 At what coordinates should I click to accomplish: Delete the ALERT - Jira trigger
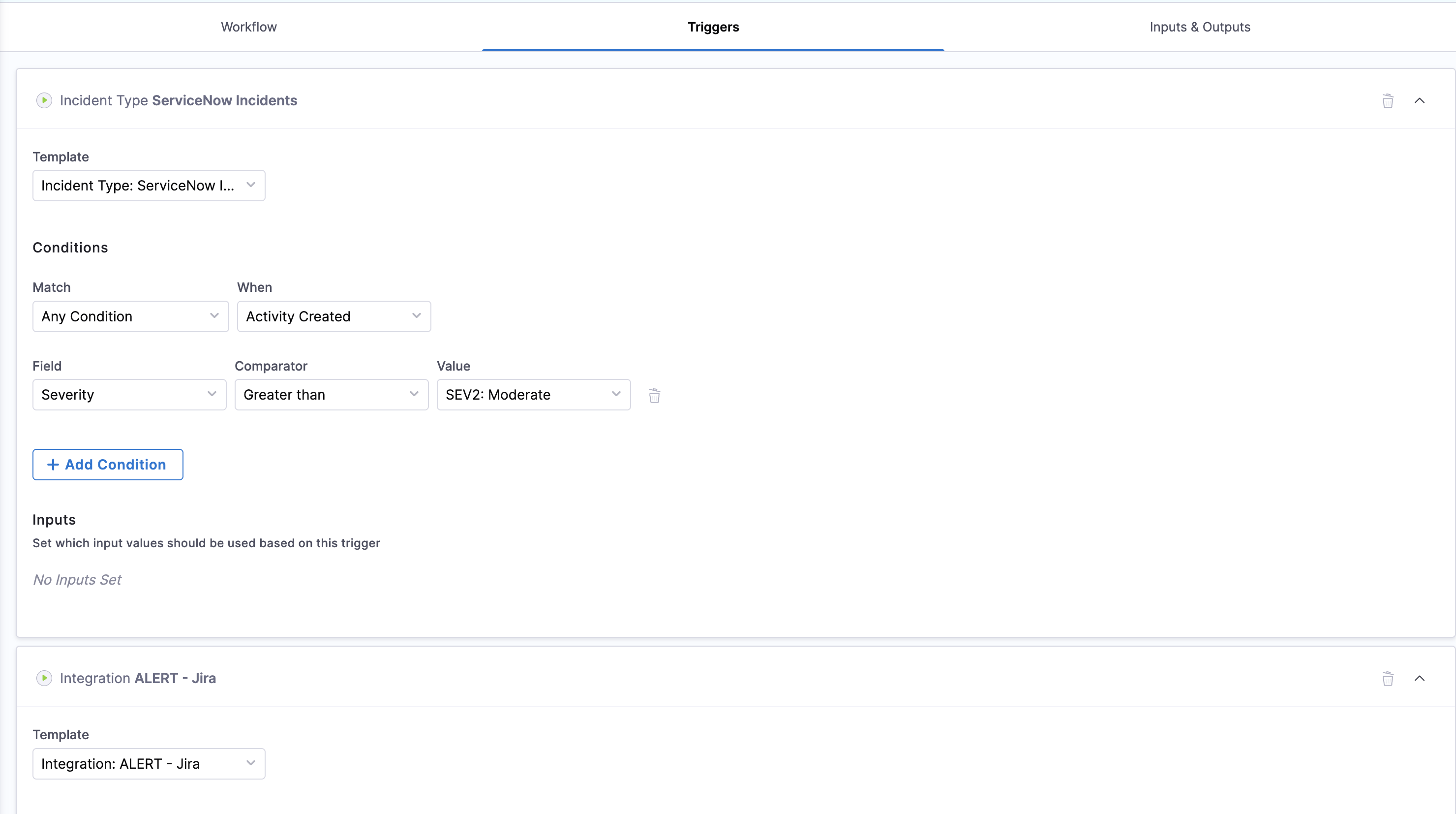click(x=1388, y=678)
